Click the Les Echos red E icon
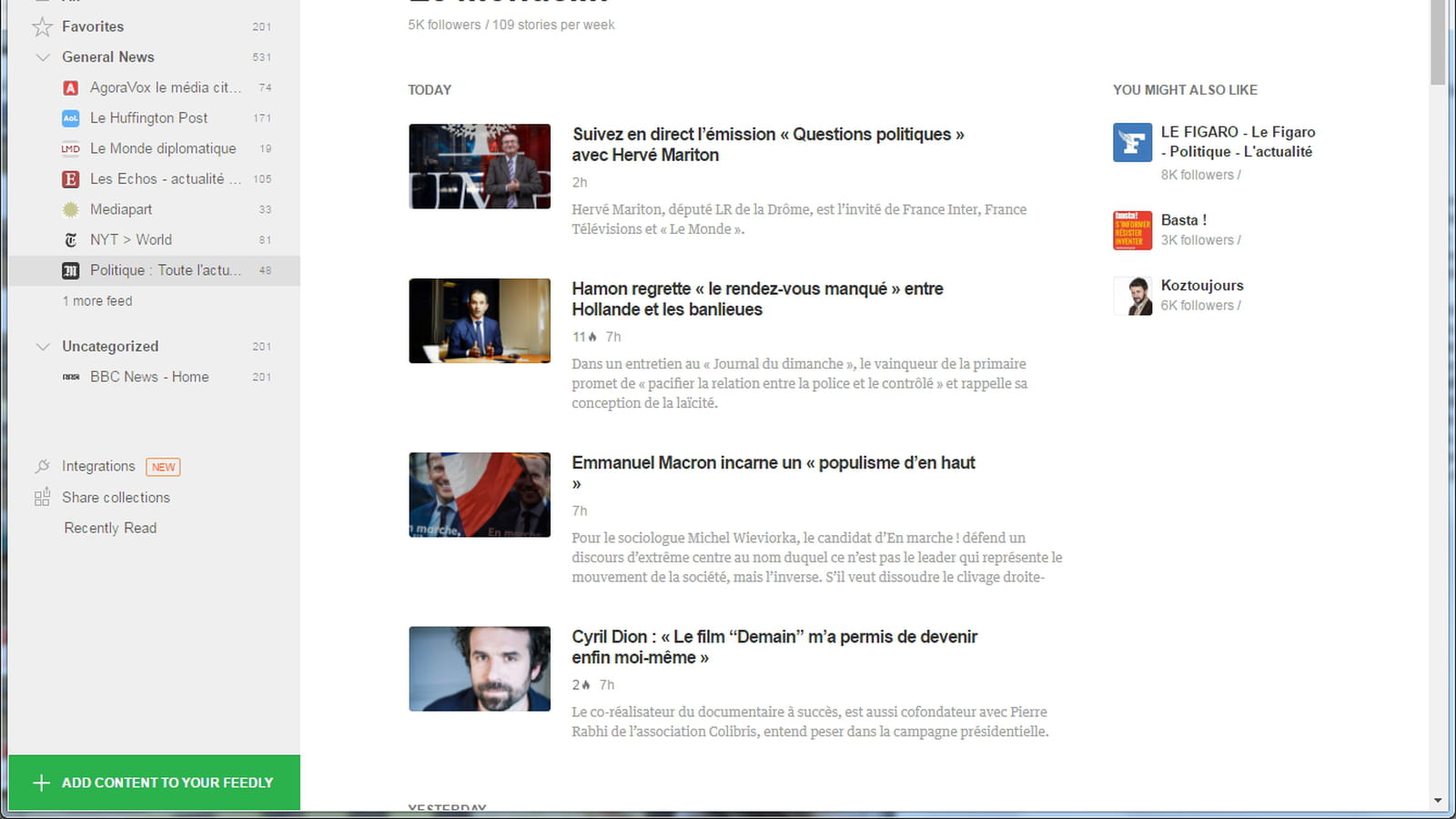 [x=70, y=179]
